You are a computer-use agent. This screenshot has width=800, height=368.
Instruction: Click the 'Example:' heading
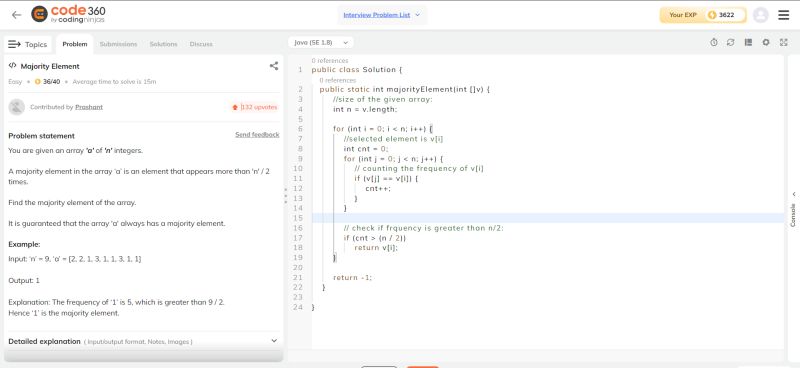[x=24, y=244]
